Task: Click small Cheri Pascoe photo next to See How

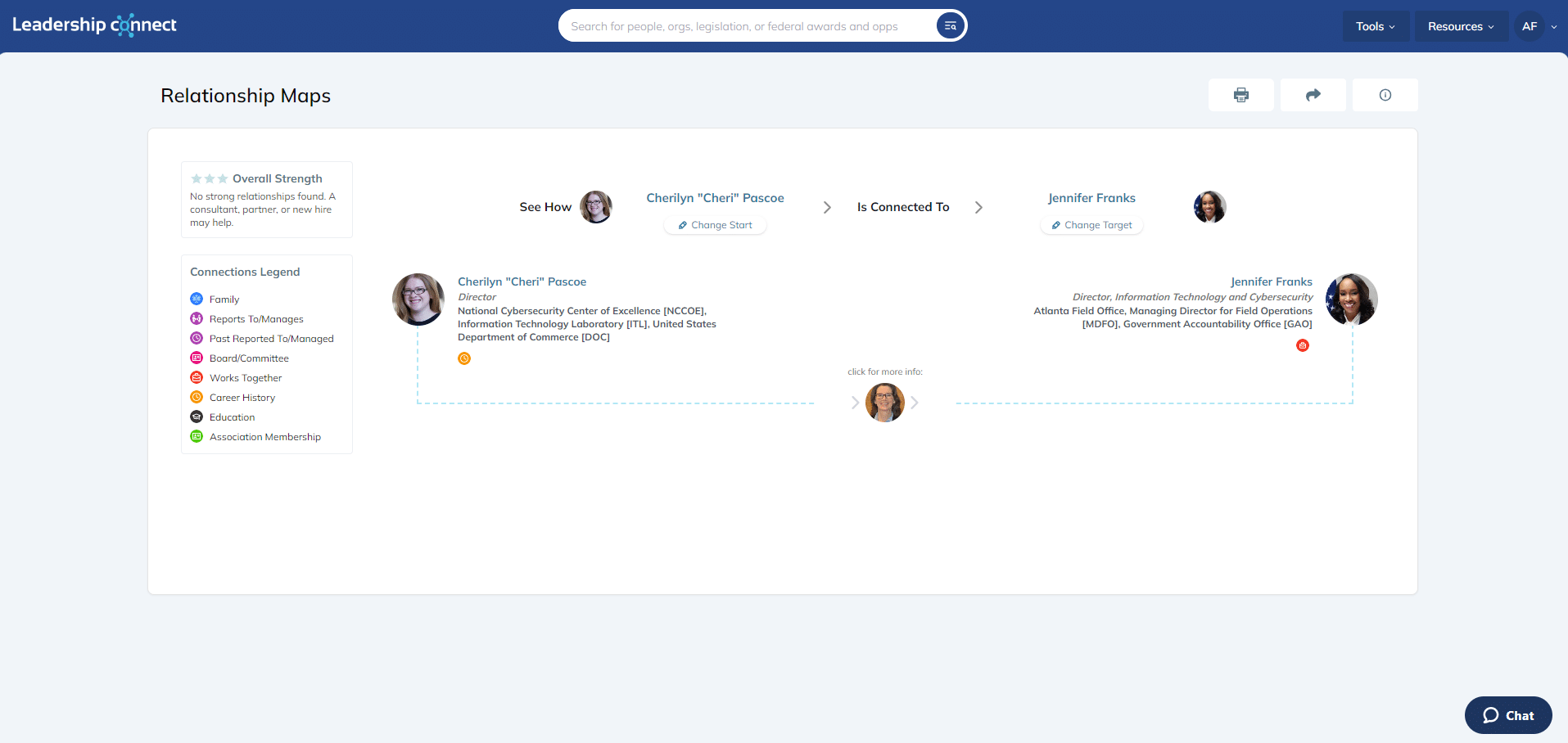Action: coord(596,207)
